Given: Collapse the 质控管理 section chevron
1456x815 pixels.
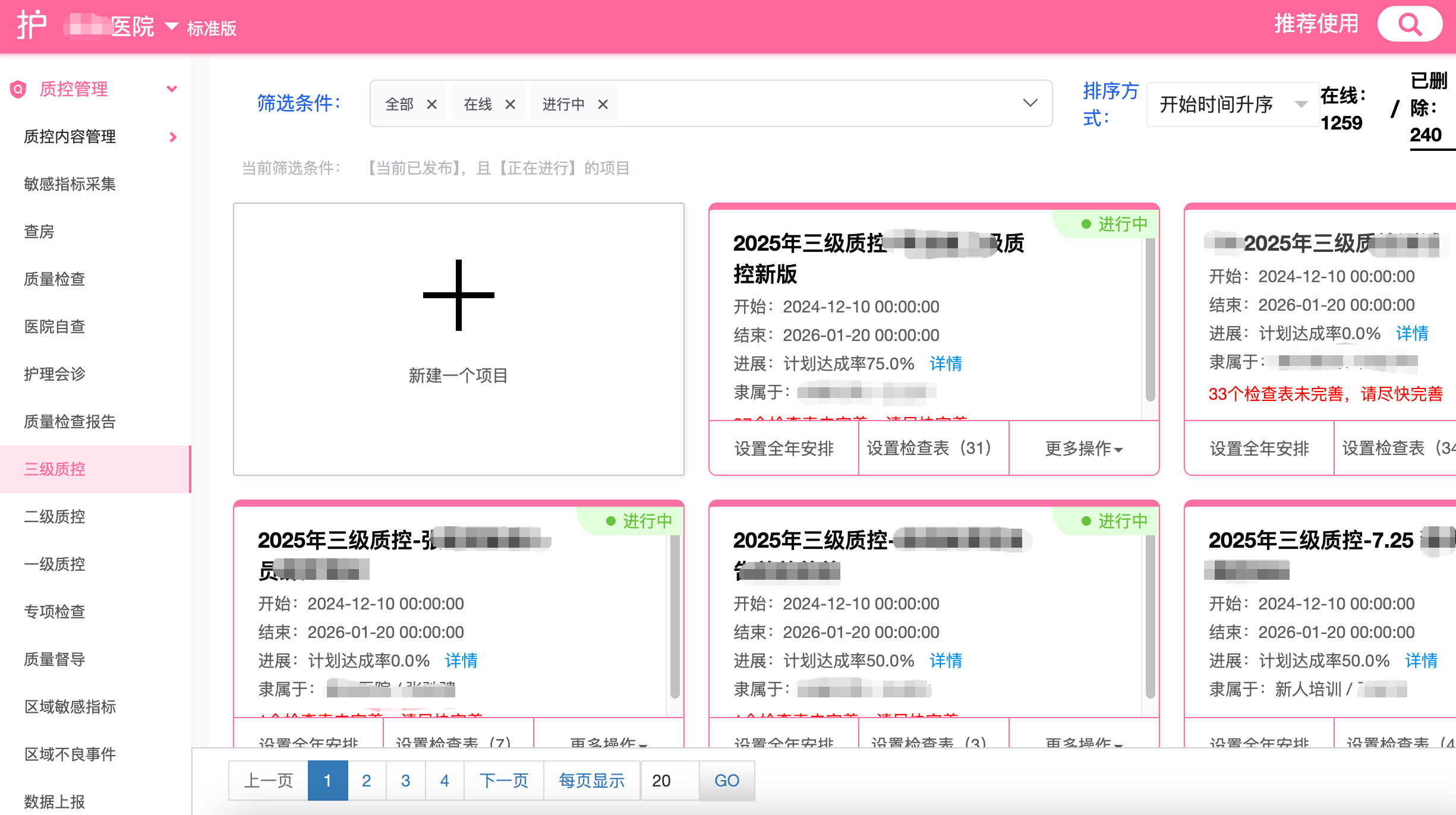Looking at the screenshot, I should click(x=172, y=89).
